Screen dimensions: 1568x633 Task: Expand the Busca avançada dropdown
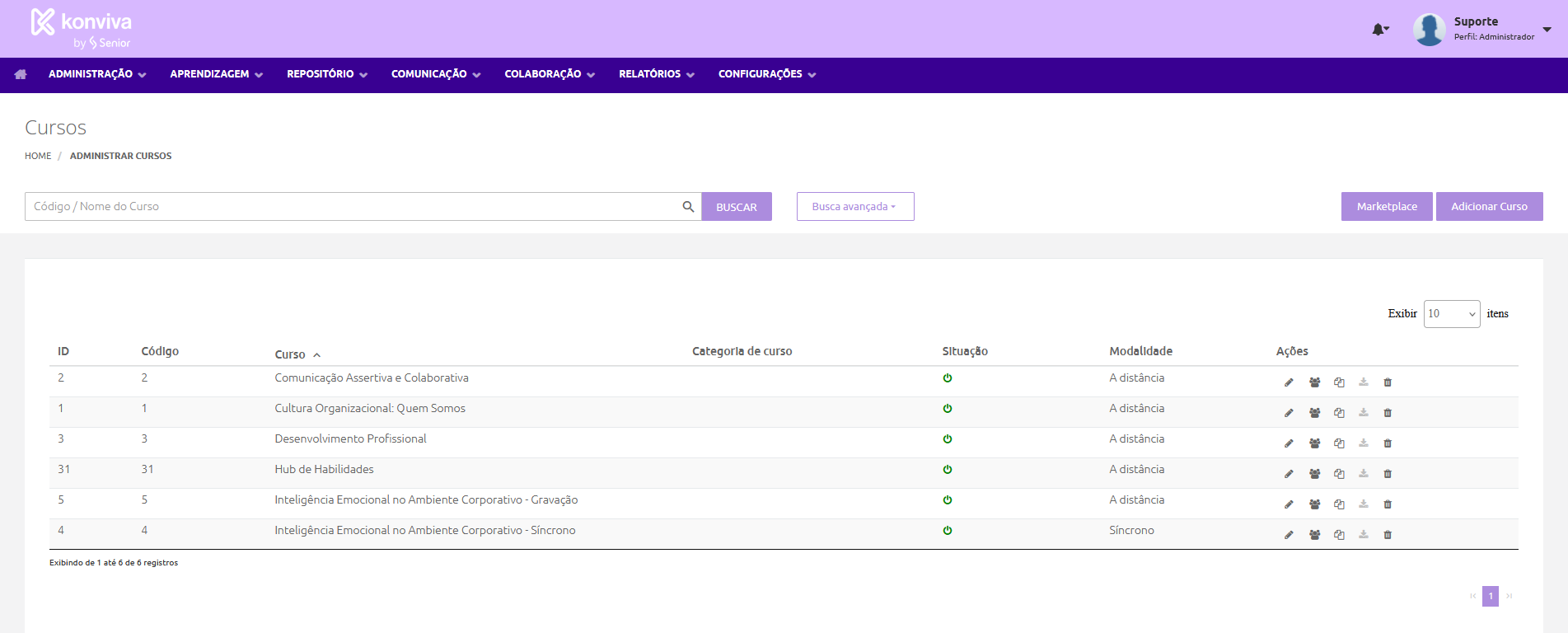(x=854, y=207)
